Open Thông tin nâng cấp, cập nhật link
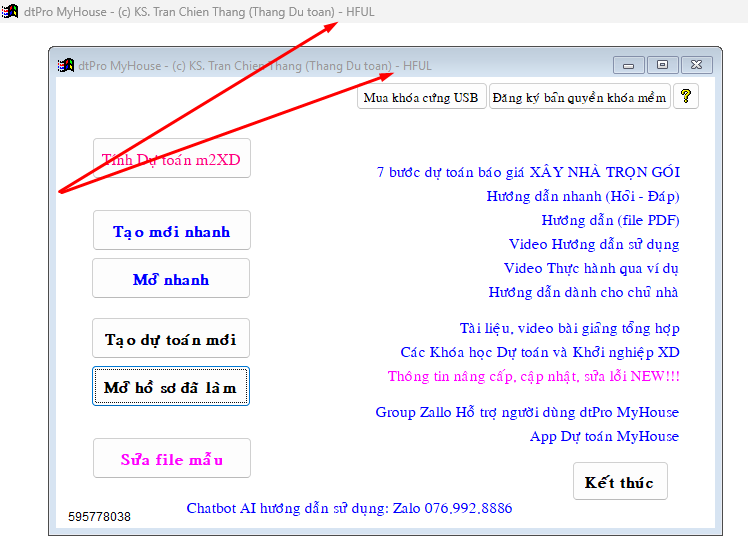This screenshot has width=748, height=556. click(533, 376)
